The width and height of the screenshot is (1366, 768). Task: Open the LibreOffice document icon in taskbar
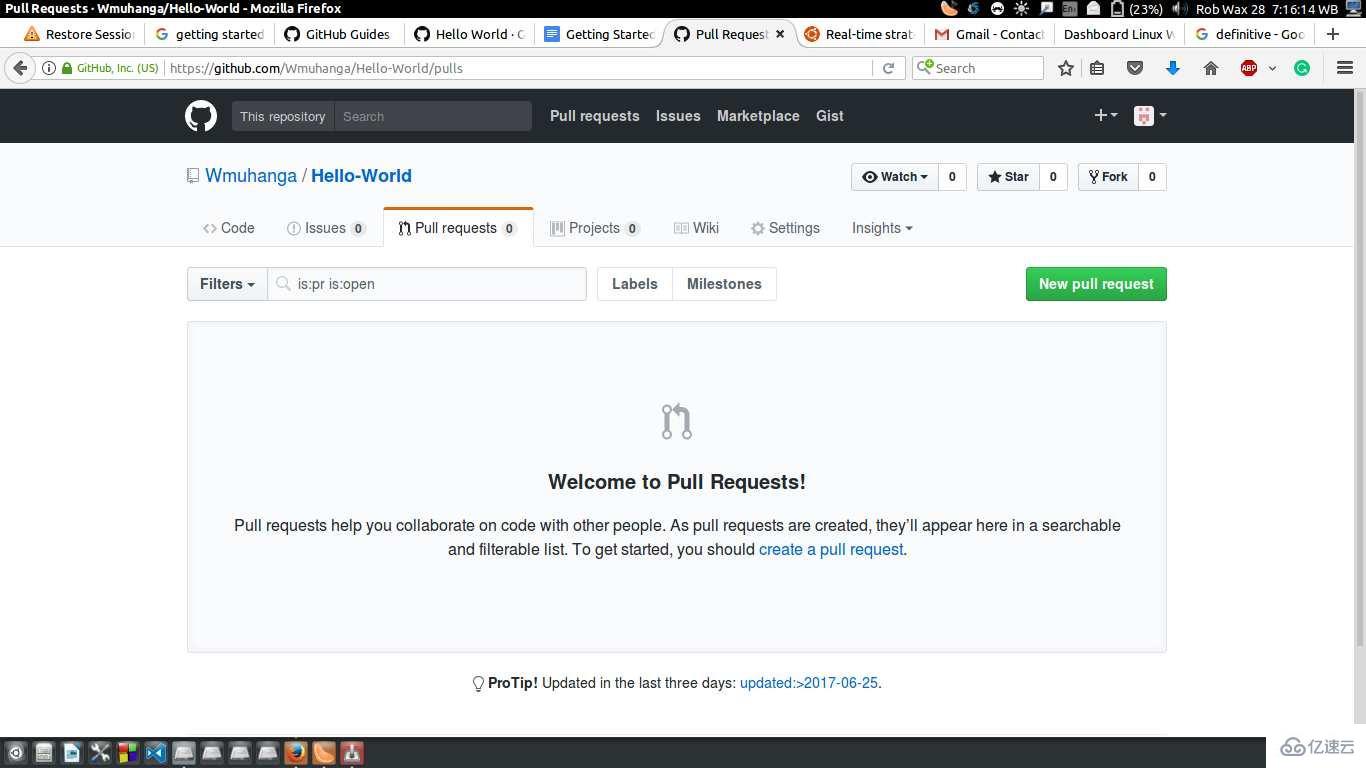pyautogui.click(x=72, y=752)
